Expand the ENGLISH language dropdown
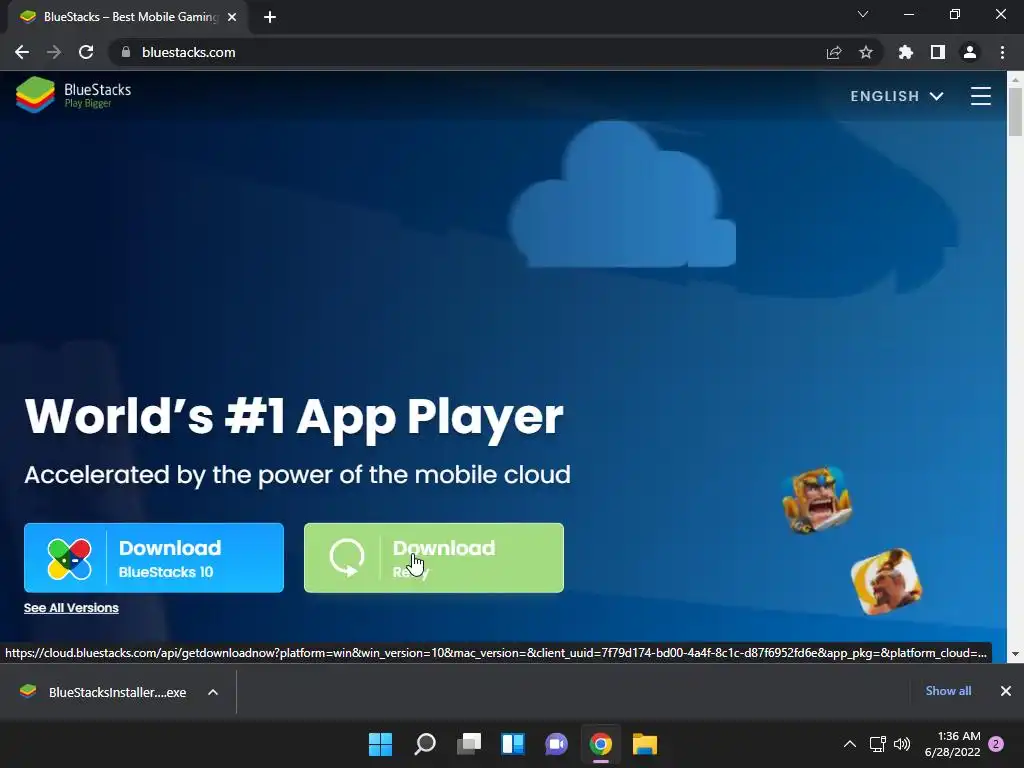This screenshot has height=768, width=1024. click(897, 96)
